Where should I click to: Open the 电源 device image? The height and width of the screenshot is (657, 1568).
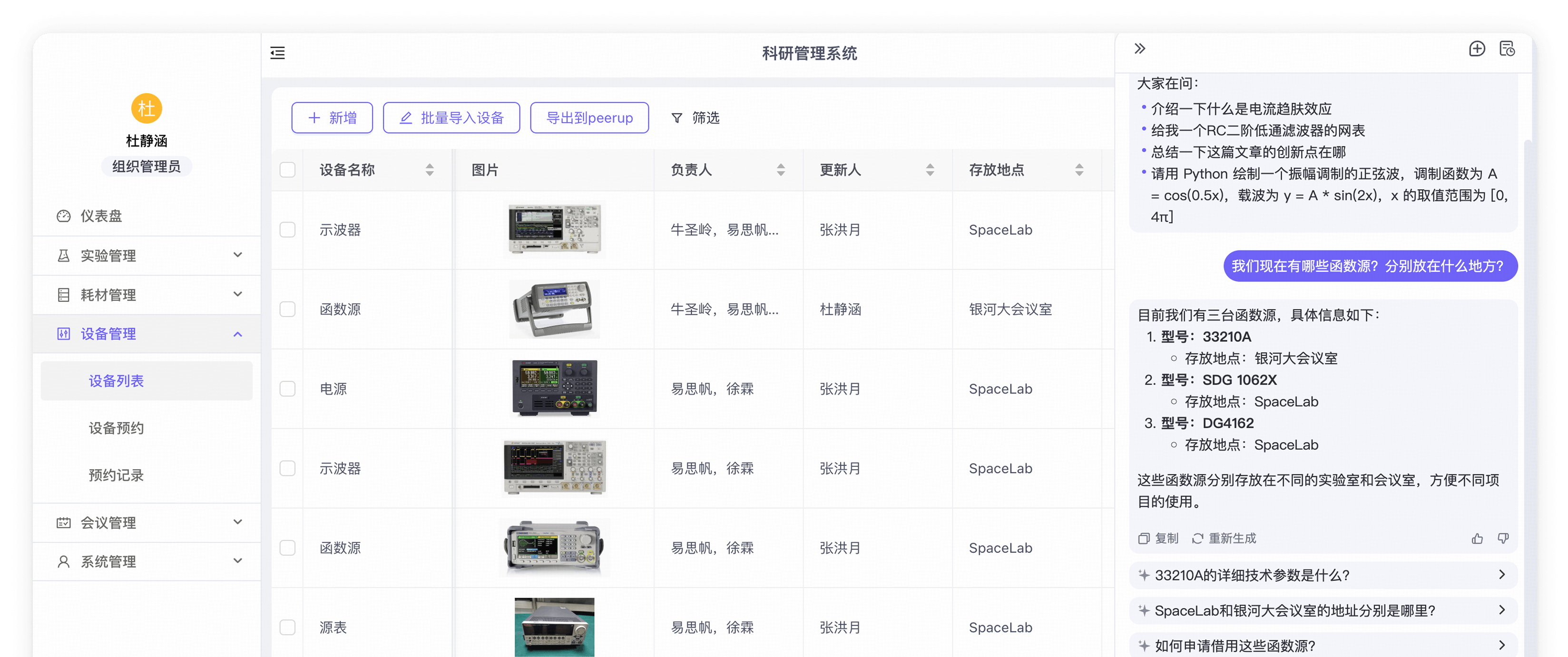point(554,389)
